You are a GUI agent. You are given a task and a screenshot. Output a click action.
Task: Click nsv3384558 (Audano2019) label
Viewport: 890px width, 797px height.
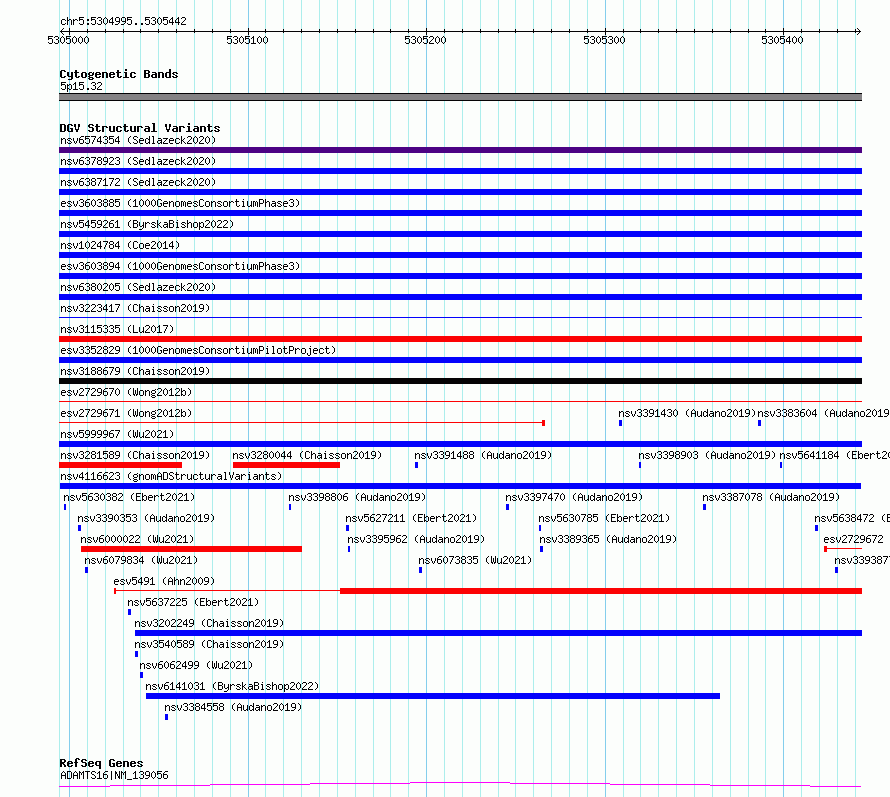(x=233, y=707)
